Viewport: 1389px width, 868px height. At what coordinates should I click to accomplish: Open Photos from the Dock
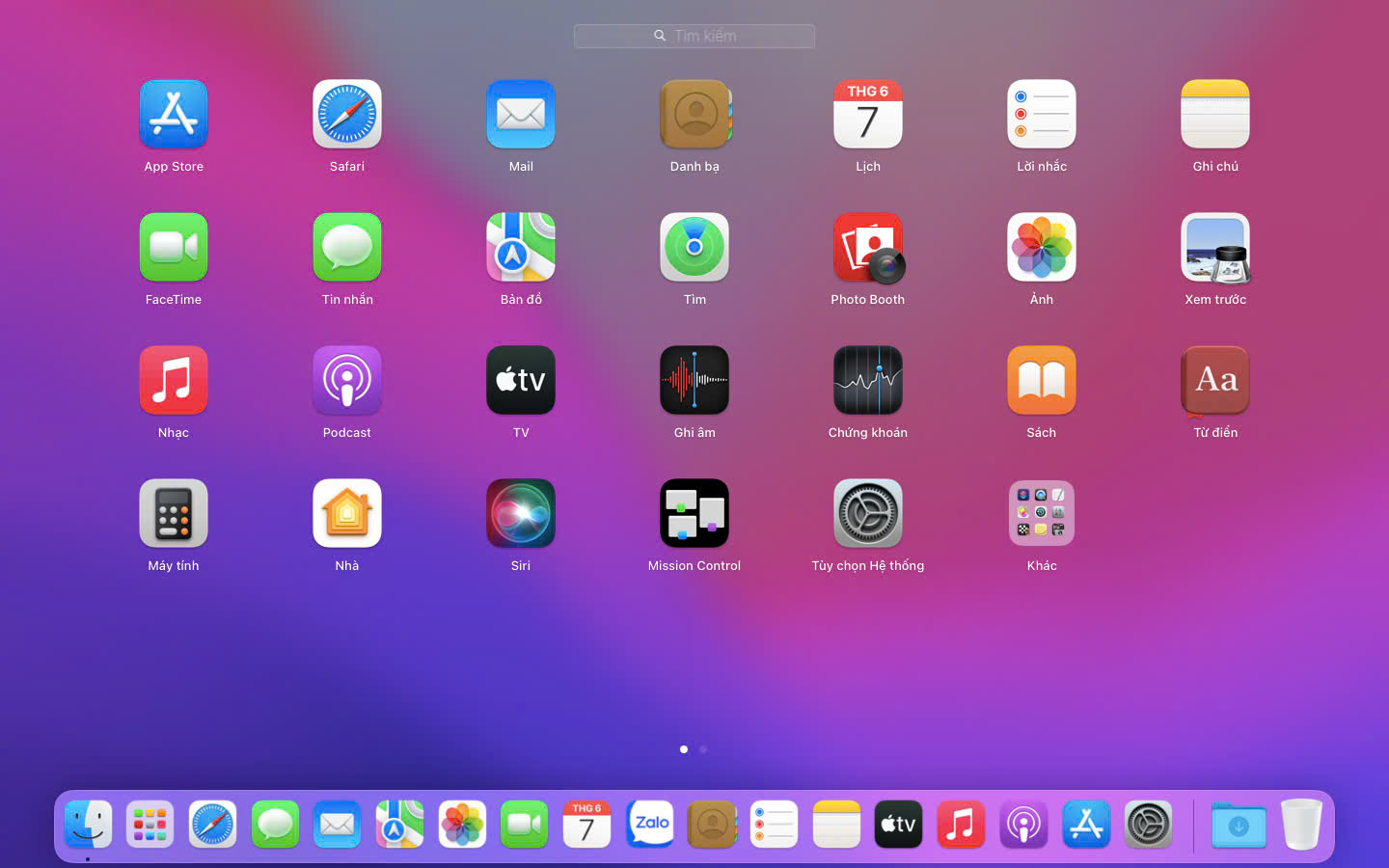click(462, 825)
